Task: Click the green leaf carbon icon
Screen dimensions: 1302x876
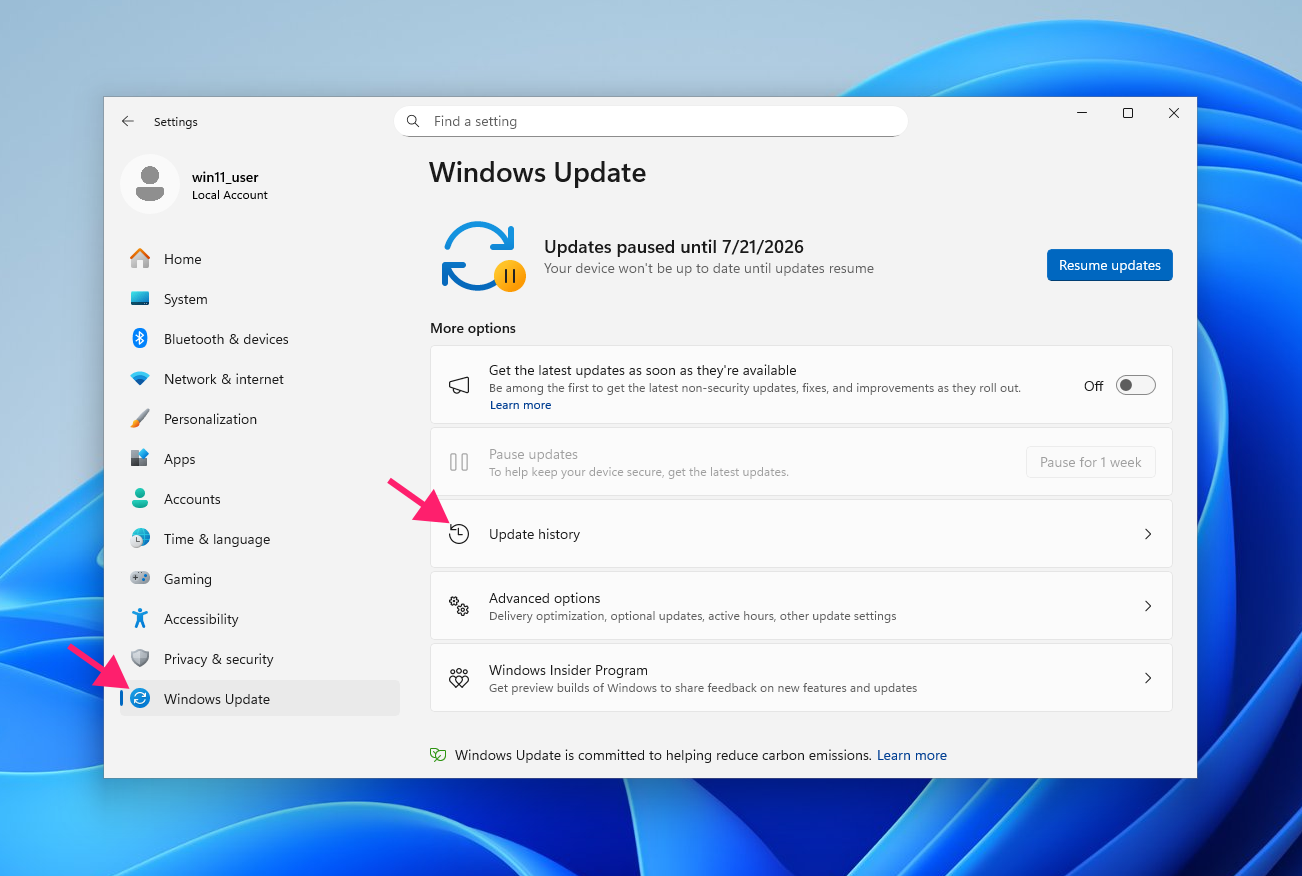Action: pyautogui.click(x=438, y=755)
